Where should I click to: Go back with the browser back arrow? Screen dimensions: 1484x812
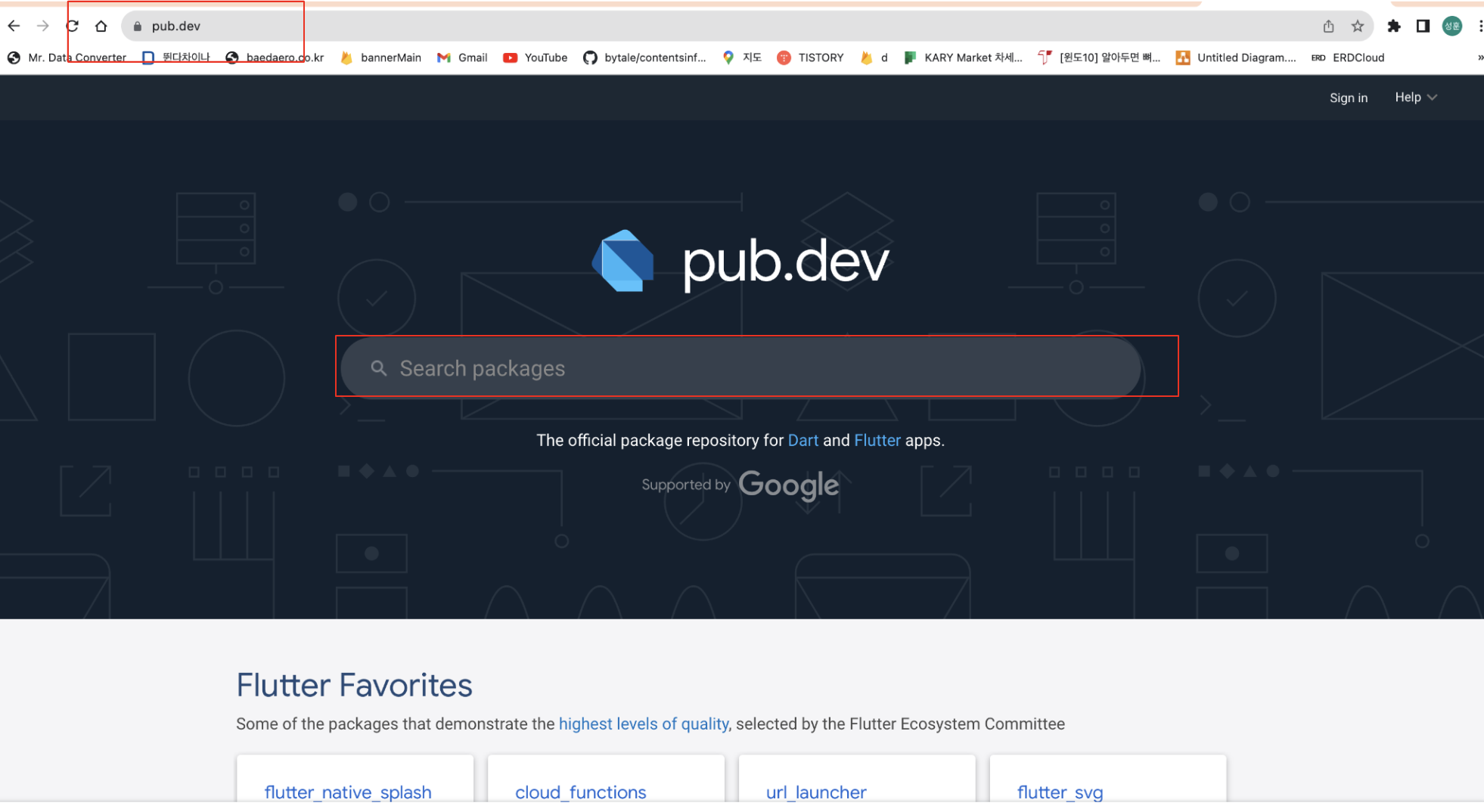[14, 26]
